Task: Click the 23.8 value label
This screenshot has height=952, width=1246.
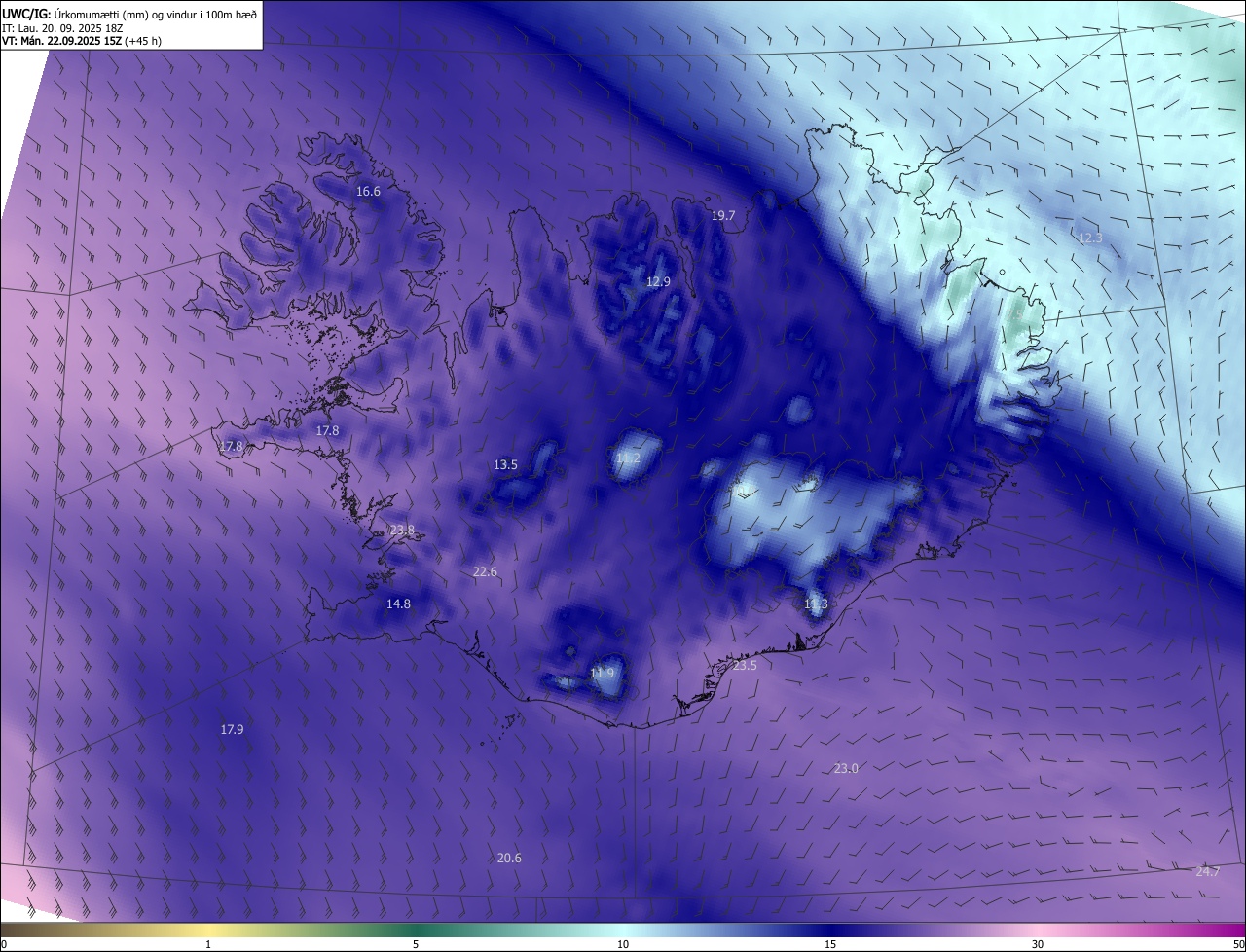Action: (402, 531)
